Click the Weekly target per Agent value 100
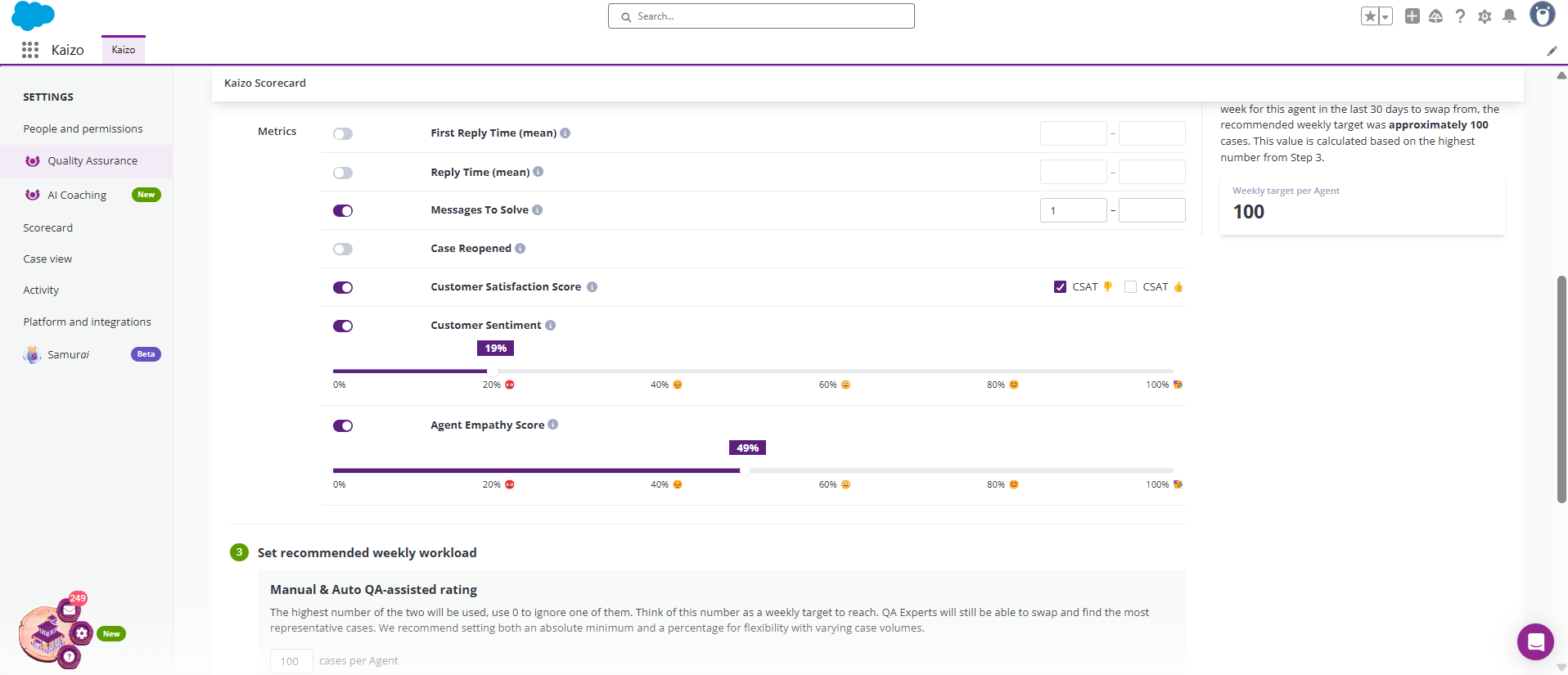 pos(1249,212)
